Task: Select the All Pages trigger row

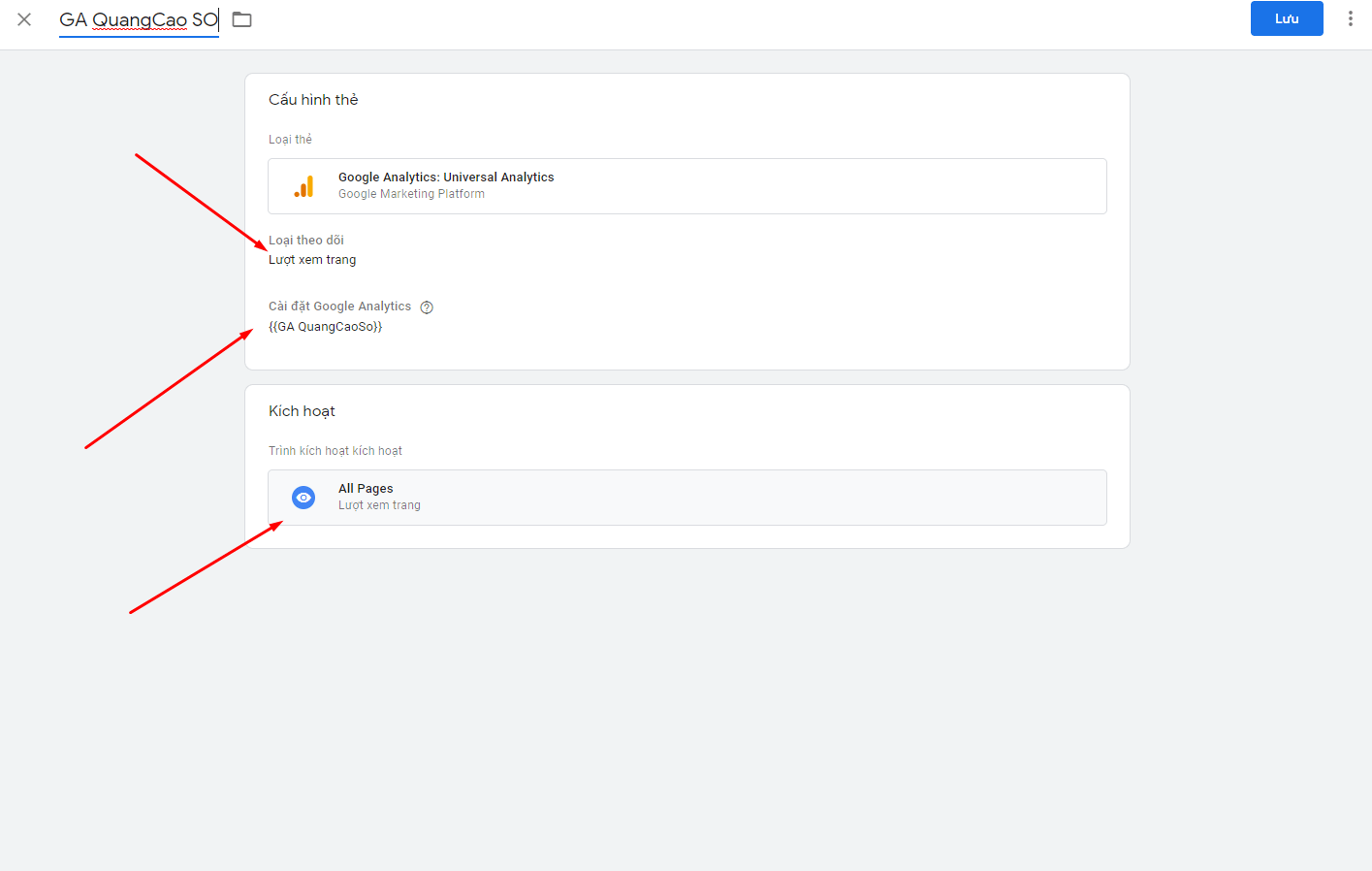Action: pos(687,498)
